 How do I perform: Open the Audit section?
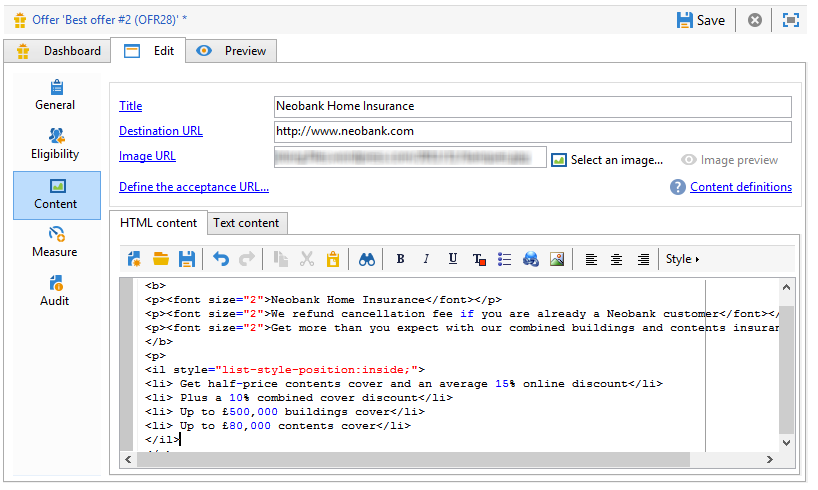[55, 291]
